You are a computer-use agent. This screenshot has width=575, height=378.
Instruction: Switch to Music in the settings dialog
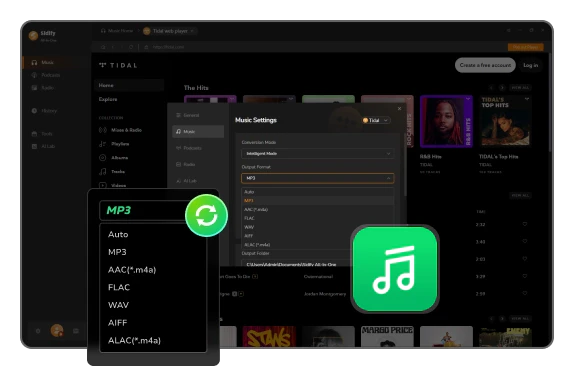[198, 131]
